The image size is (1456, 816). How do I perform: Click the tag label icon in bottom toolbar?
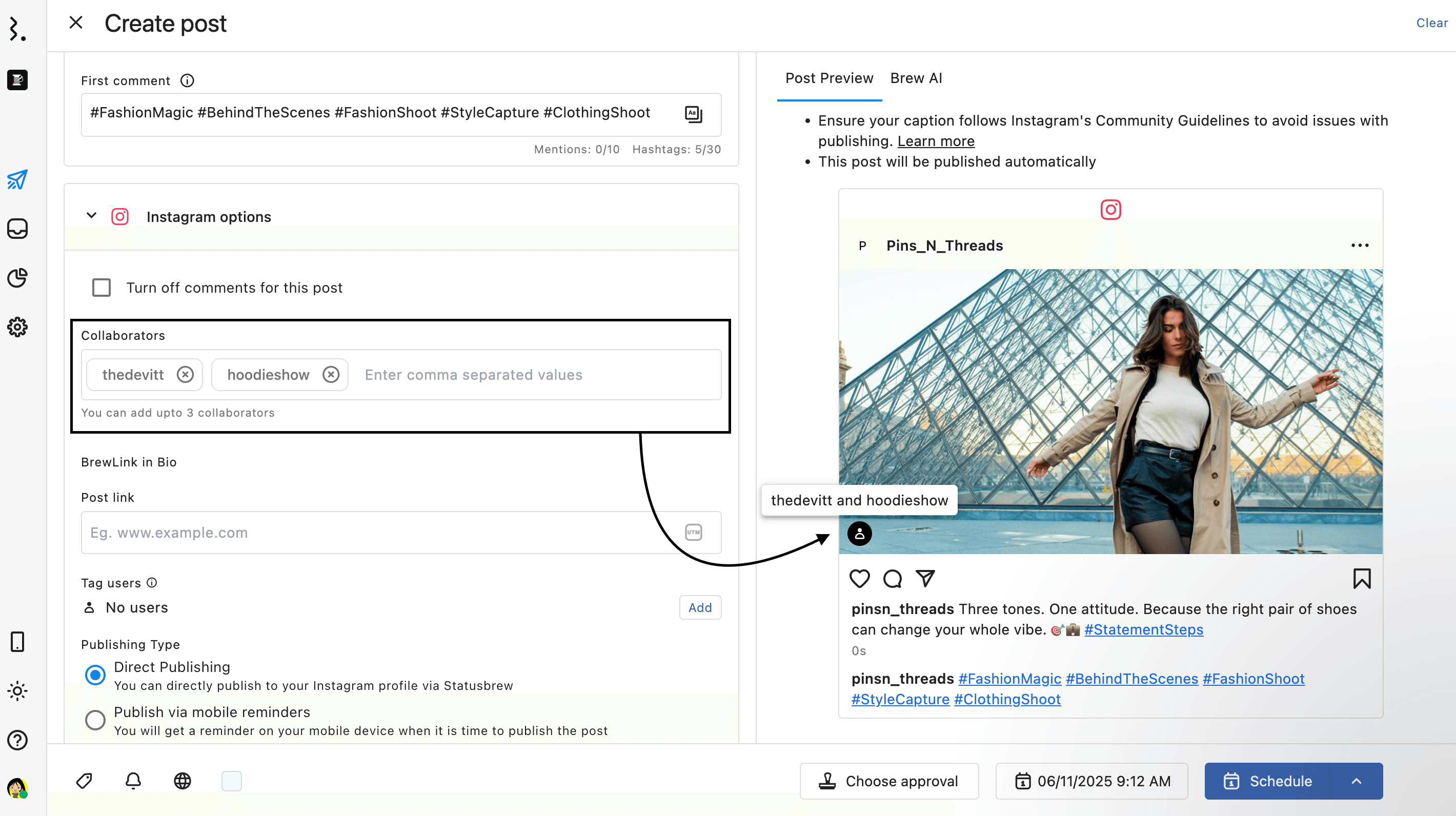click(84, 781)
